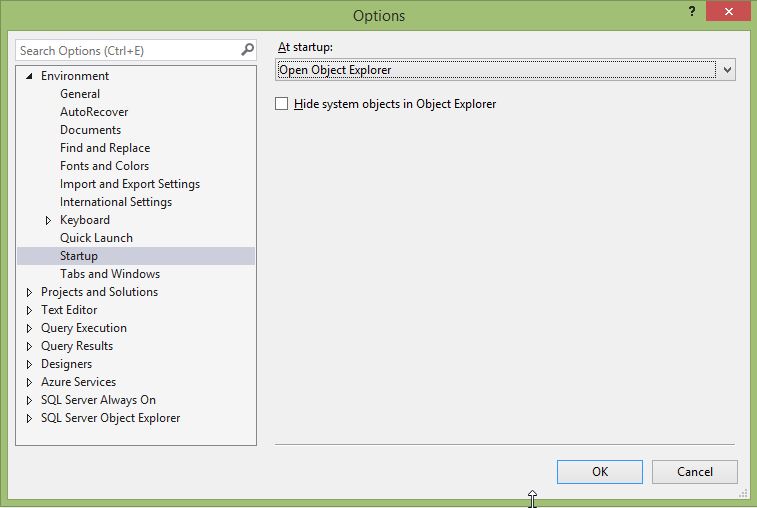Image resolution: width=757 pixels, height=508 pixels.
Task: Open the Documents options page
Action: coord(90,130)
